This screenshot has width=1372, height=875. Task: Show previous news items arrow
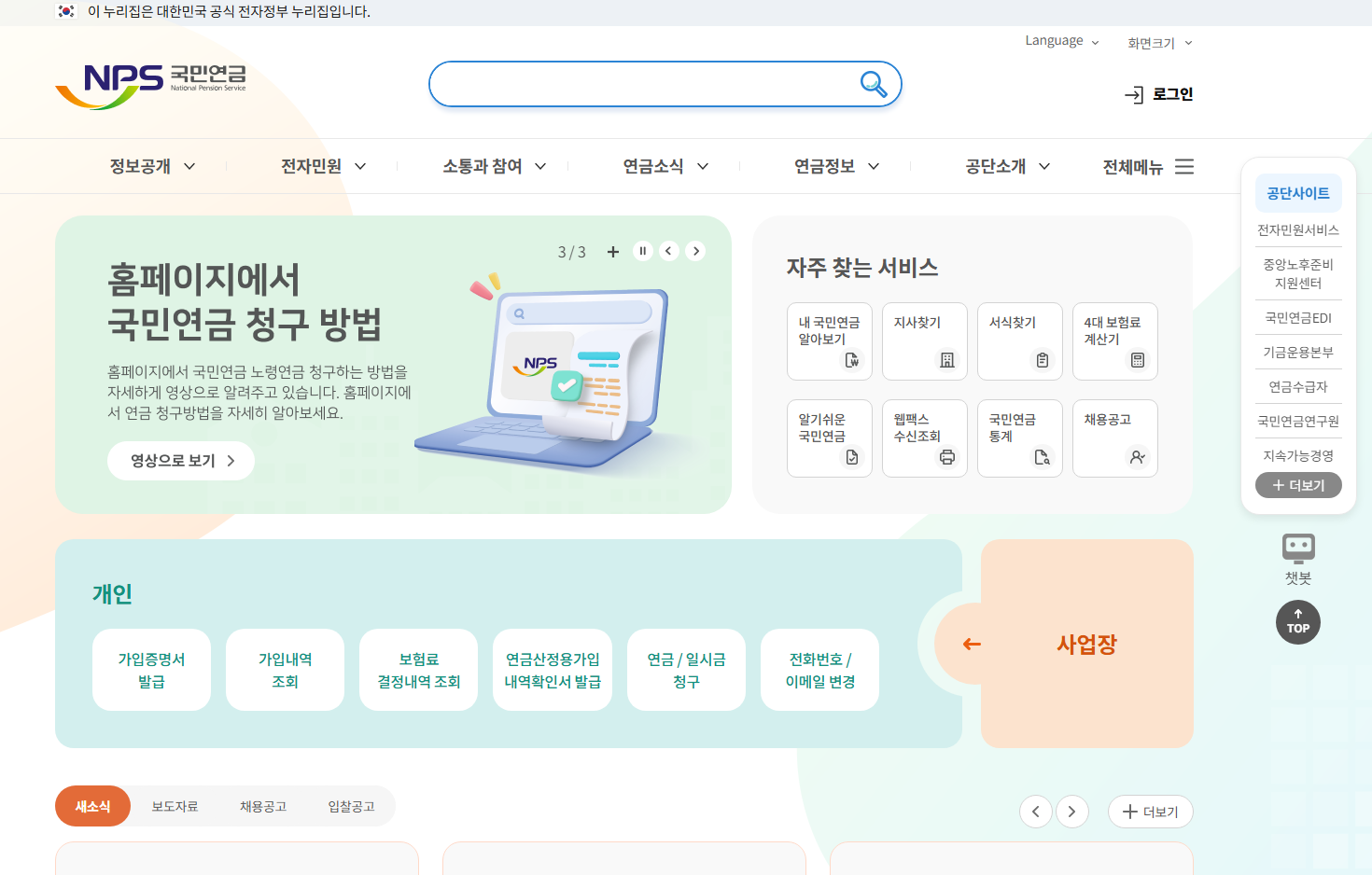pos(1036,812)
